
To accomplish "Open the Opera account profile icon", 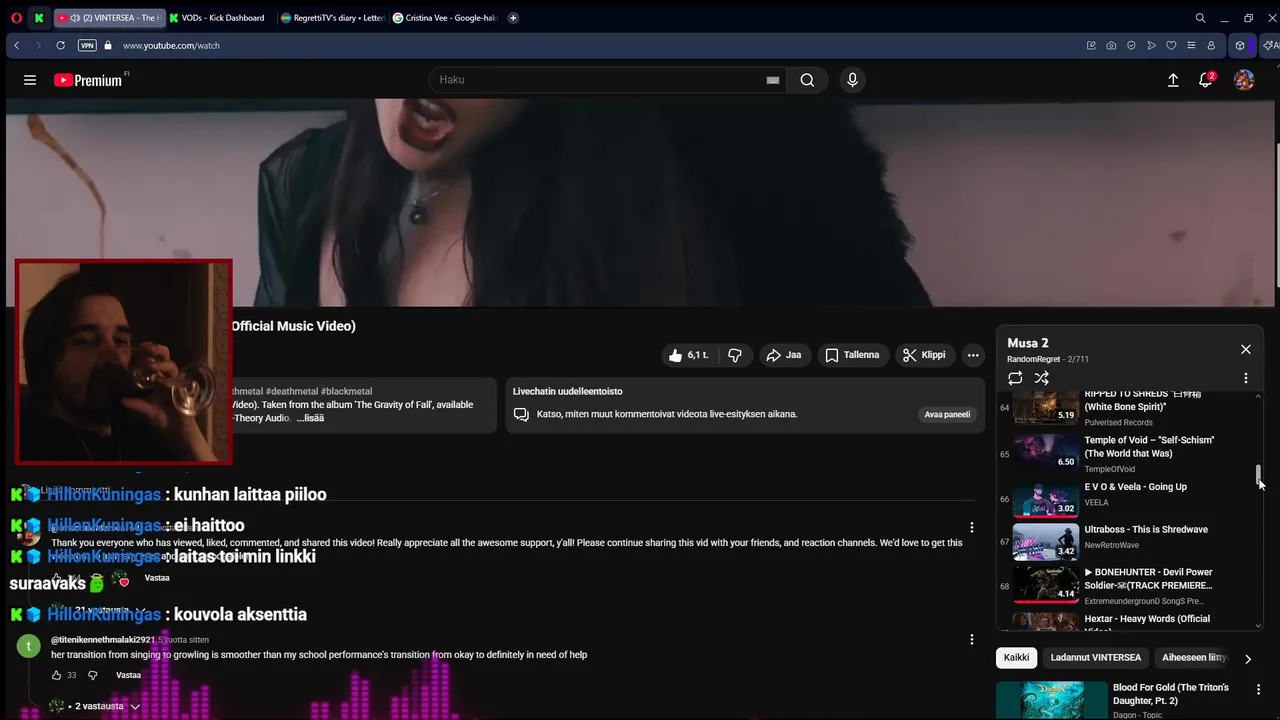I will pos(1211,45).
